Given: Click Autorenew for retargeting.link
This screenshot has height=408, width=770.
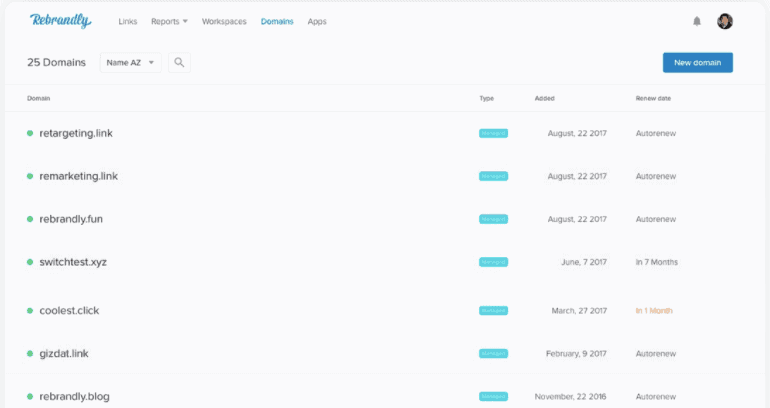Looking at the screenshot, I should pyautogui.click(x=656, y=133).
